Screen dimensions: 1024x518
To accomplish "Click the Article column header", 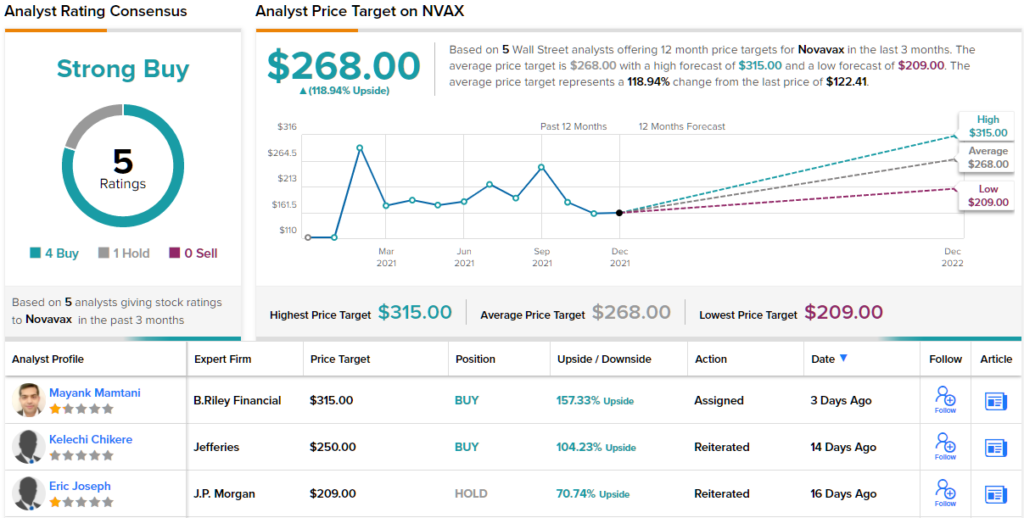I will (996, 359).
